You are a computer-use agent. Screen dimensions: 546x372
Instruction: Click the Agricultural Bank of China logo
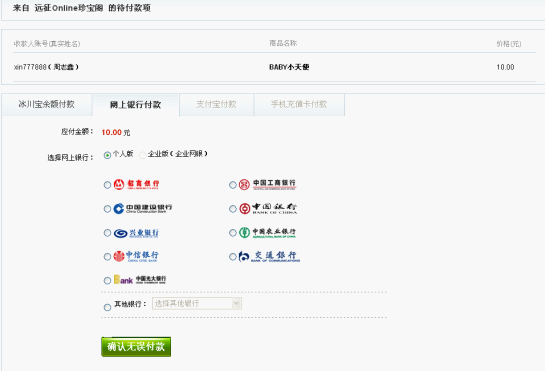click(x=267, y=232)
